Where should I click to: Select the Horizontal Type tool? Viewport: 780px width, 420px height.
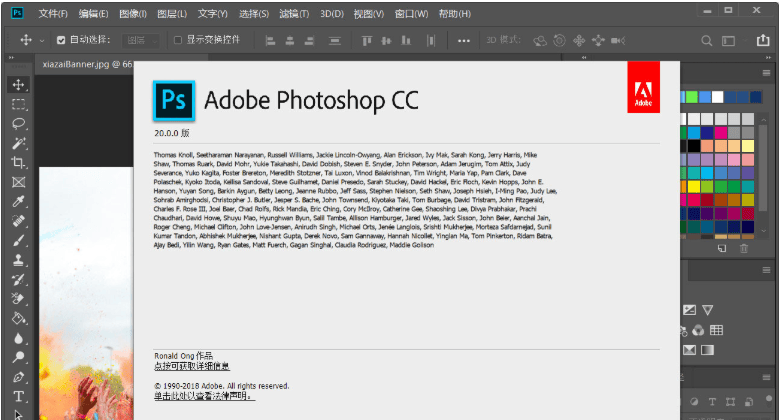18,397
